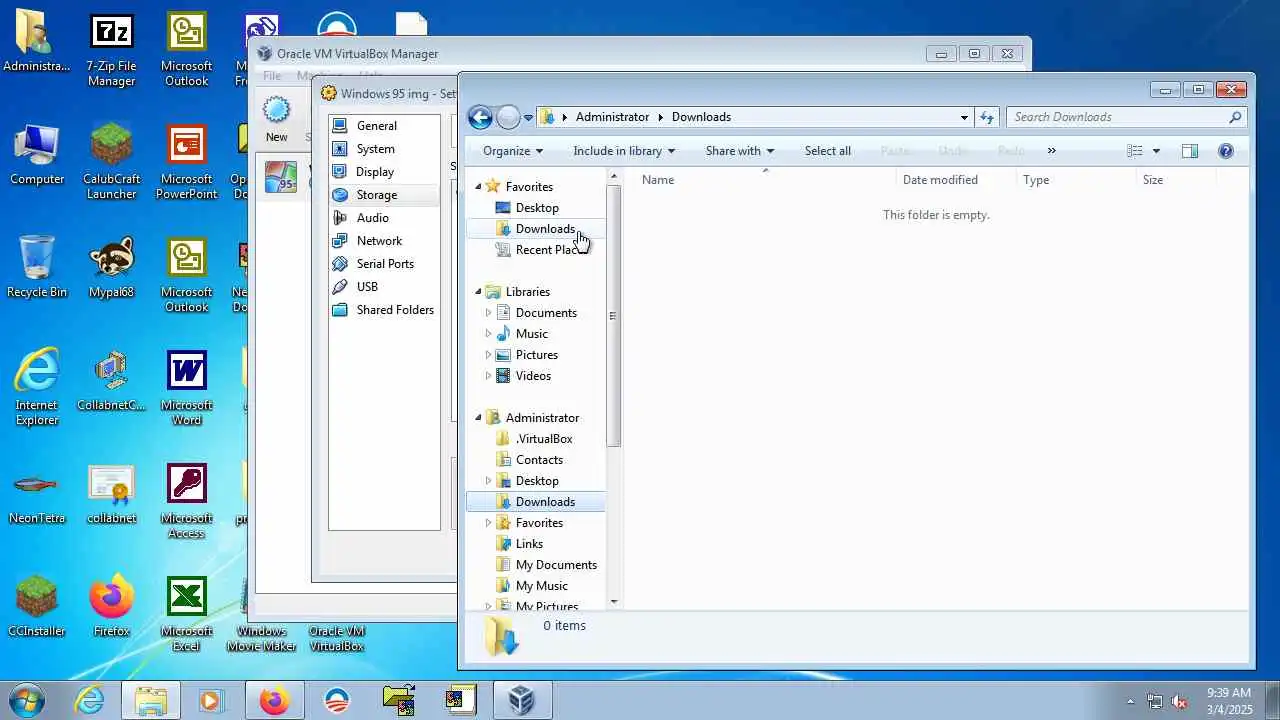Select .VirtualBox folder in tree
This screenshot has width=1280, height=720.
(543, 439)
